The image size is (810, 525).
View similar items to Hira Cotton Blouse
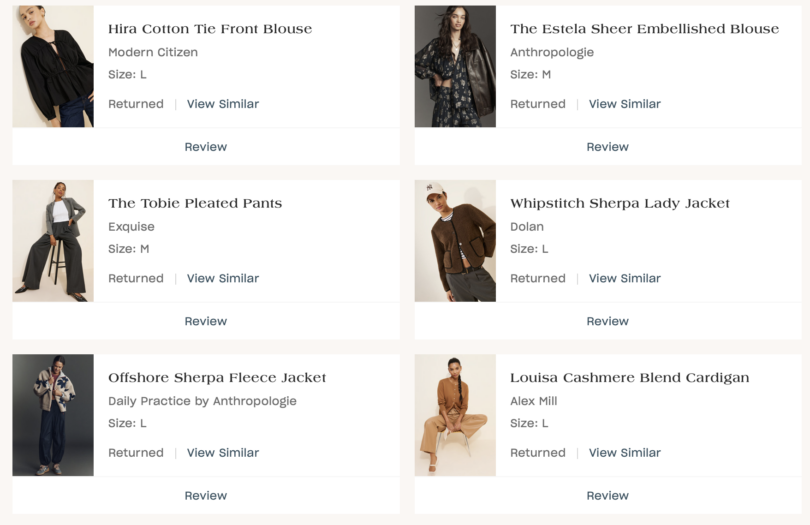point(222,104)
